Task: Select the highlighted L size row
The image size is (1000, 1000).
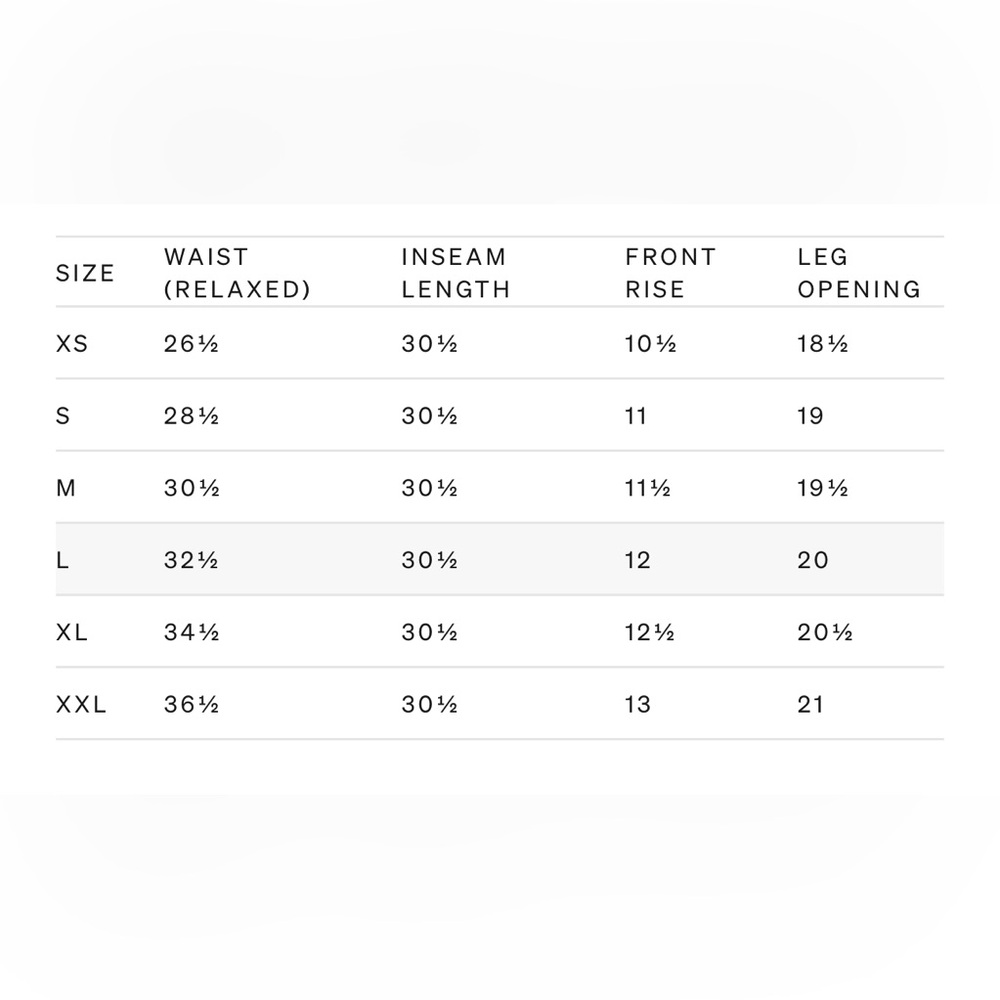Action: coord(499,559)
